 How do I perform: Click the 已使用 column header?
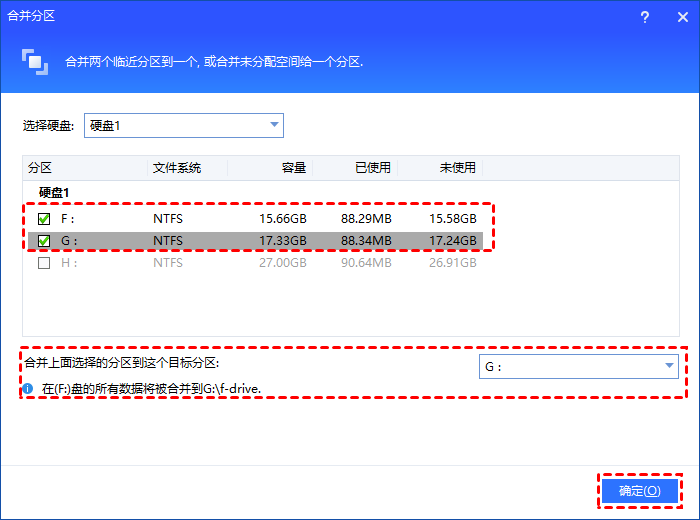pos(373,167)
